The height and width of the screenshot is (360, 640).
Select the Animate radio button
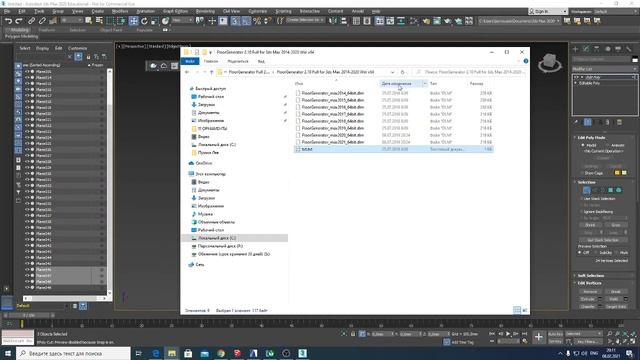pos(608,145)
